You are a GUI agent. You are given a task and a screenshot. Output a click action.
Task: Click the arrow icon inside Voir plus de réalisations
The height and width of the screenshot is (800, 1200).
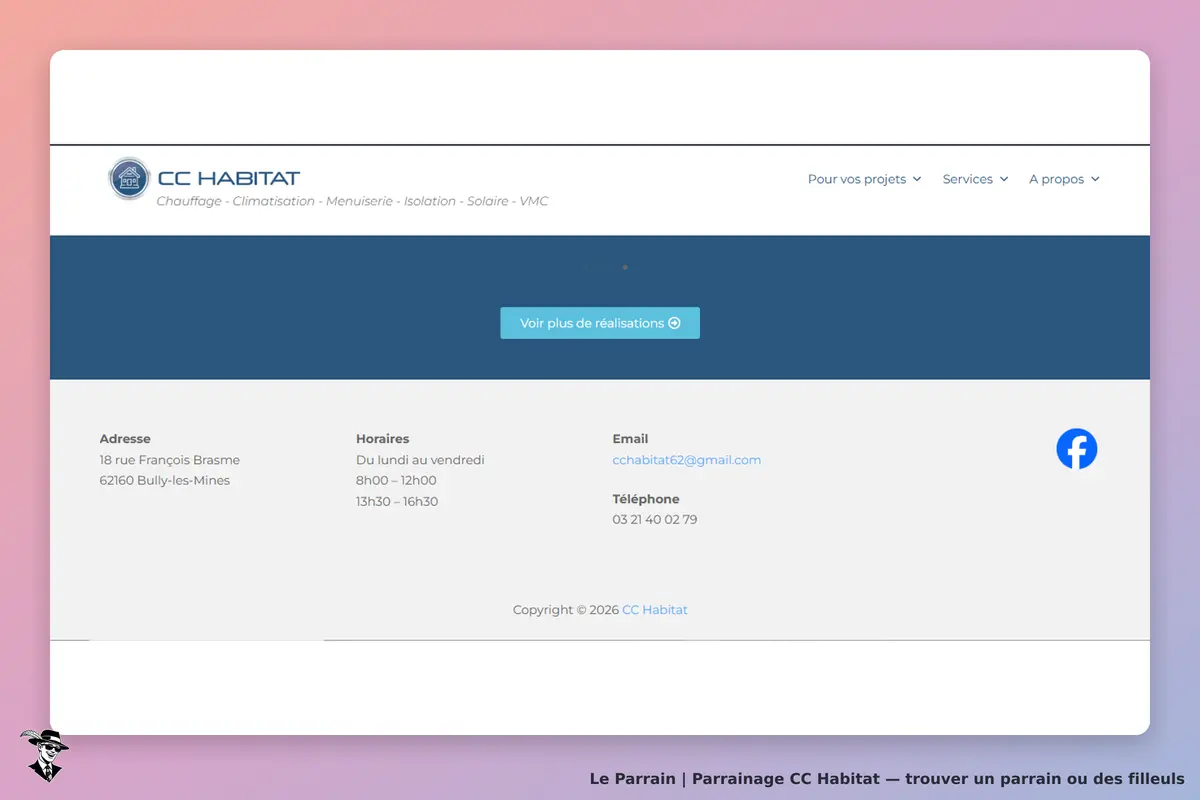(x=674, y=323)
